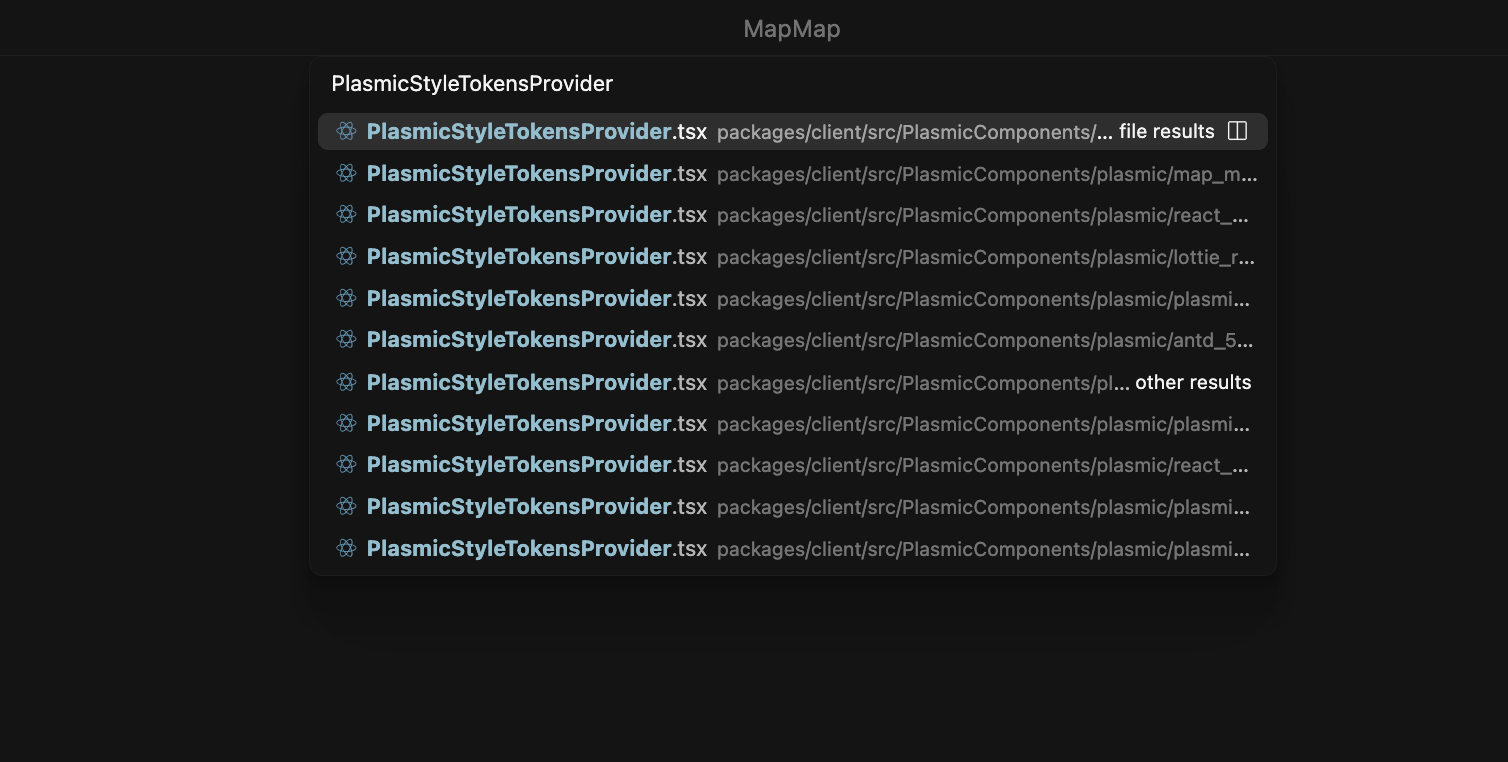Click the MapMap window title

(x=791, y=29)
